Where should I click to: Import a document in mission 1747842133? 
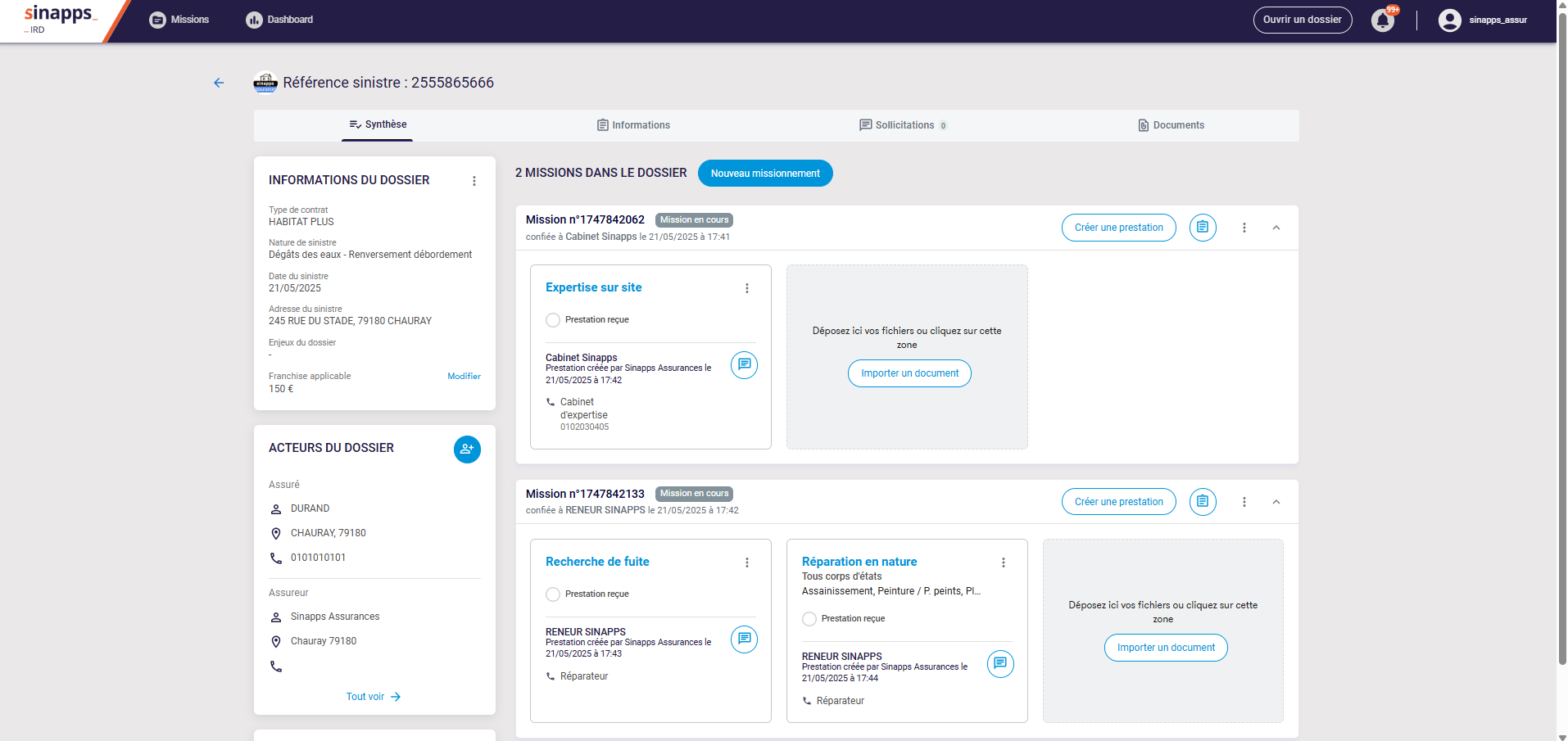coord(1166,648)
